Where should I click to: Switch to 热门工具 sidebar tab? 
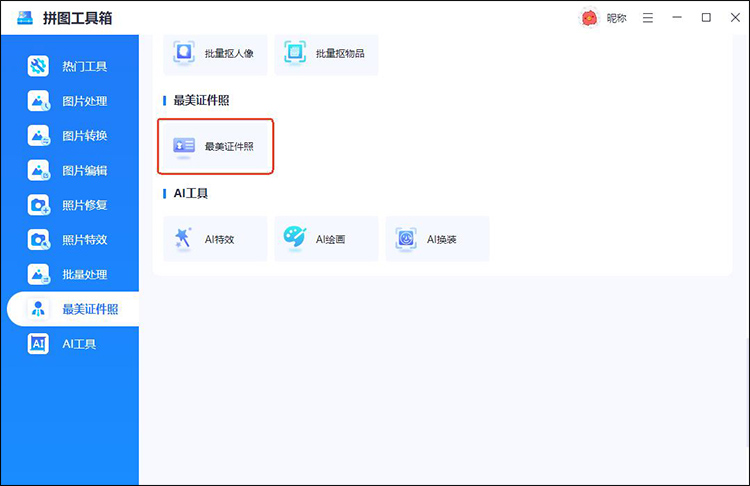(x=70, y=66)
